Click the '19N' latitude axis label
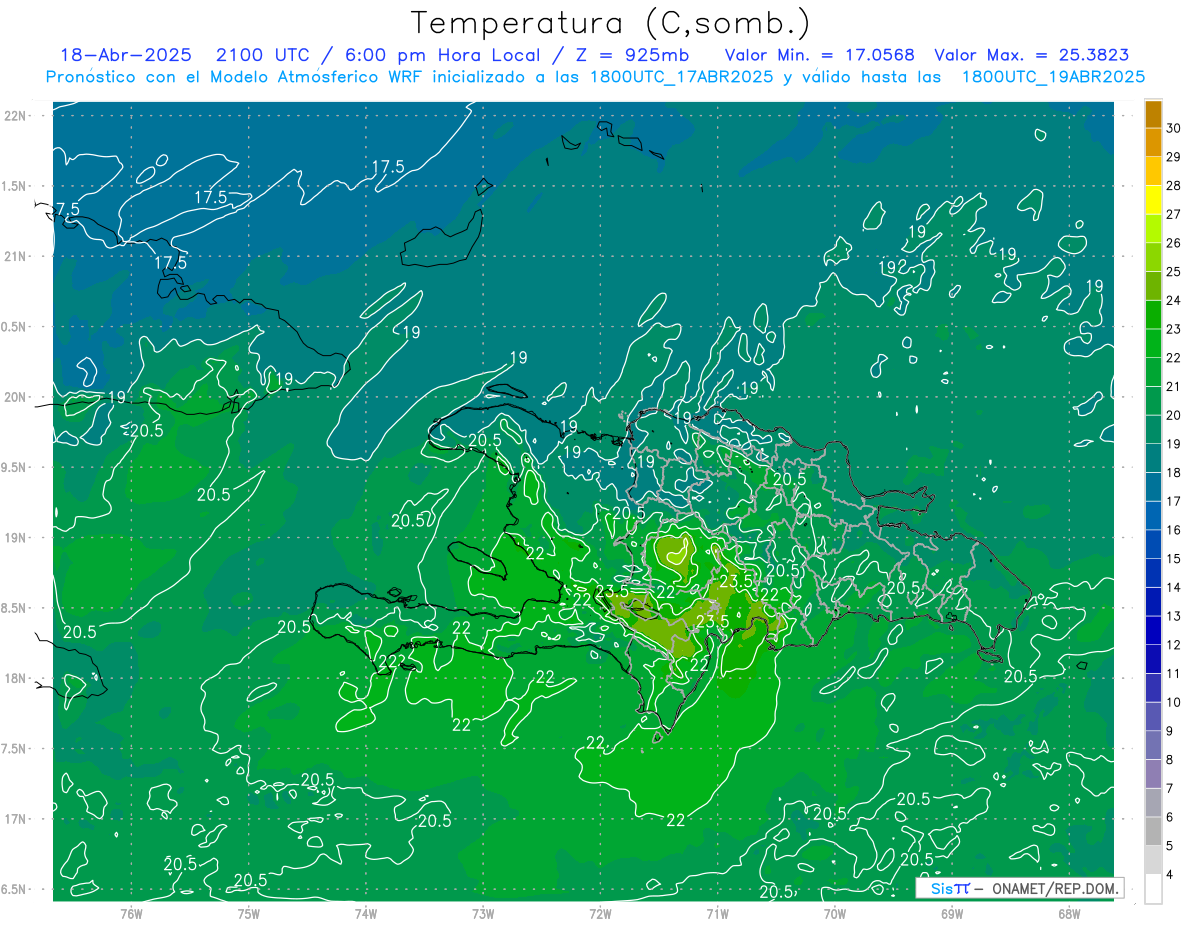 tap(15, 538)
